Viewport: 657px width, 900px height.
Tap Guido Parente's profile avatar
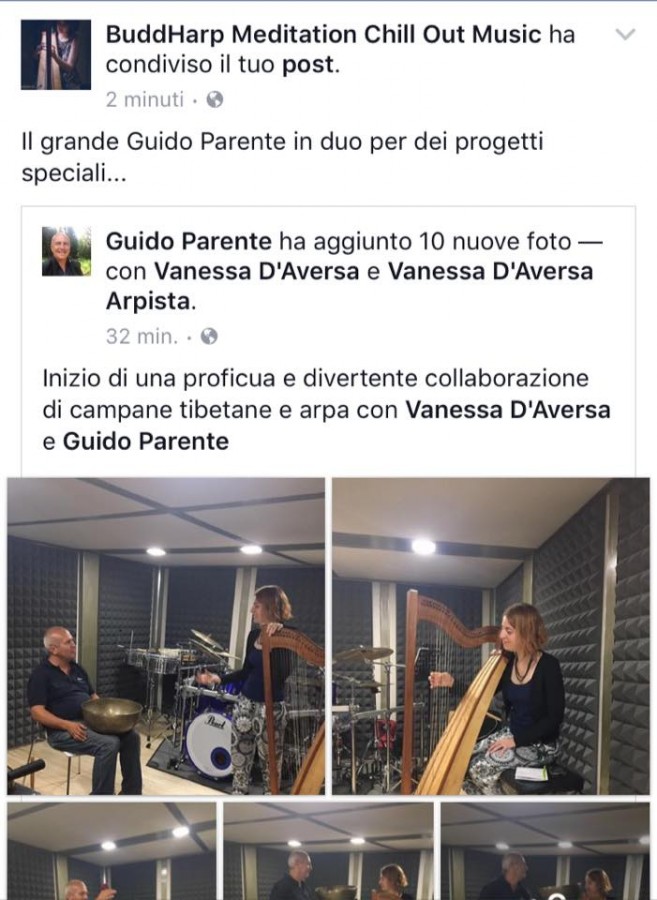click(66, 251)
